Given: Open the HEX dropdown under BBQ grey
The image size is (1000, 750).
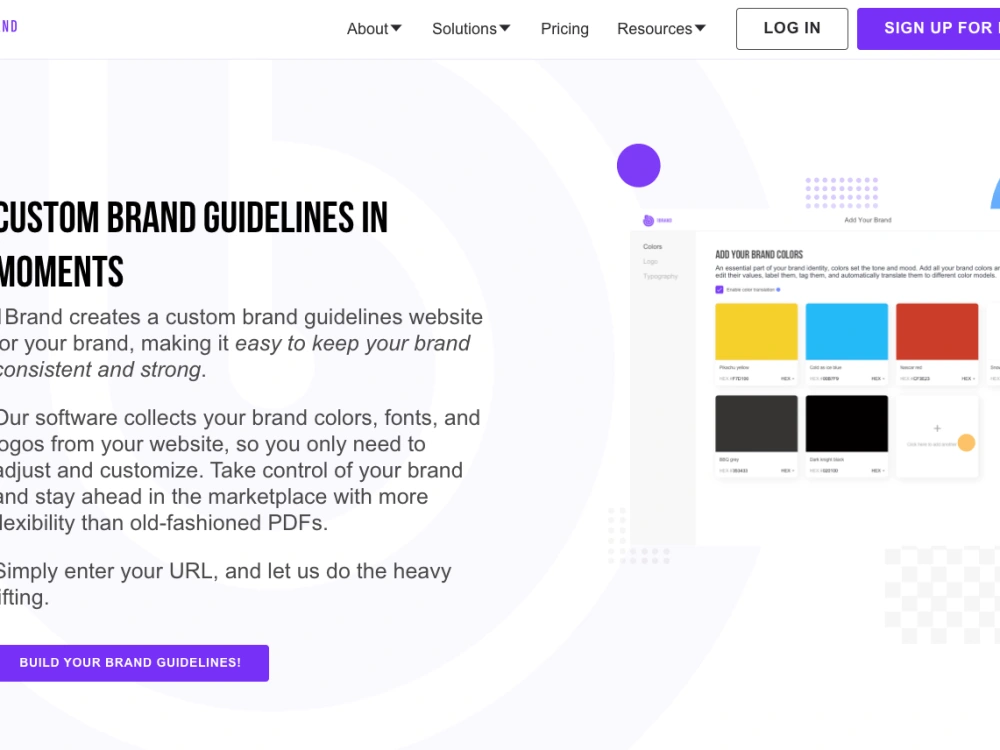Looking at the screenshot, I should tap(788, 471).
